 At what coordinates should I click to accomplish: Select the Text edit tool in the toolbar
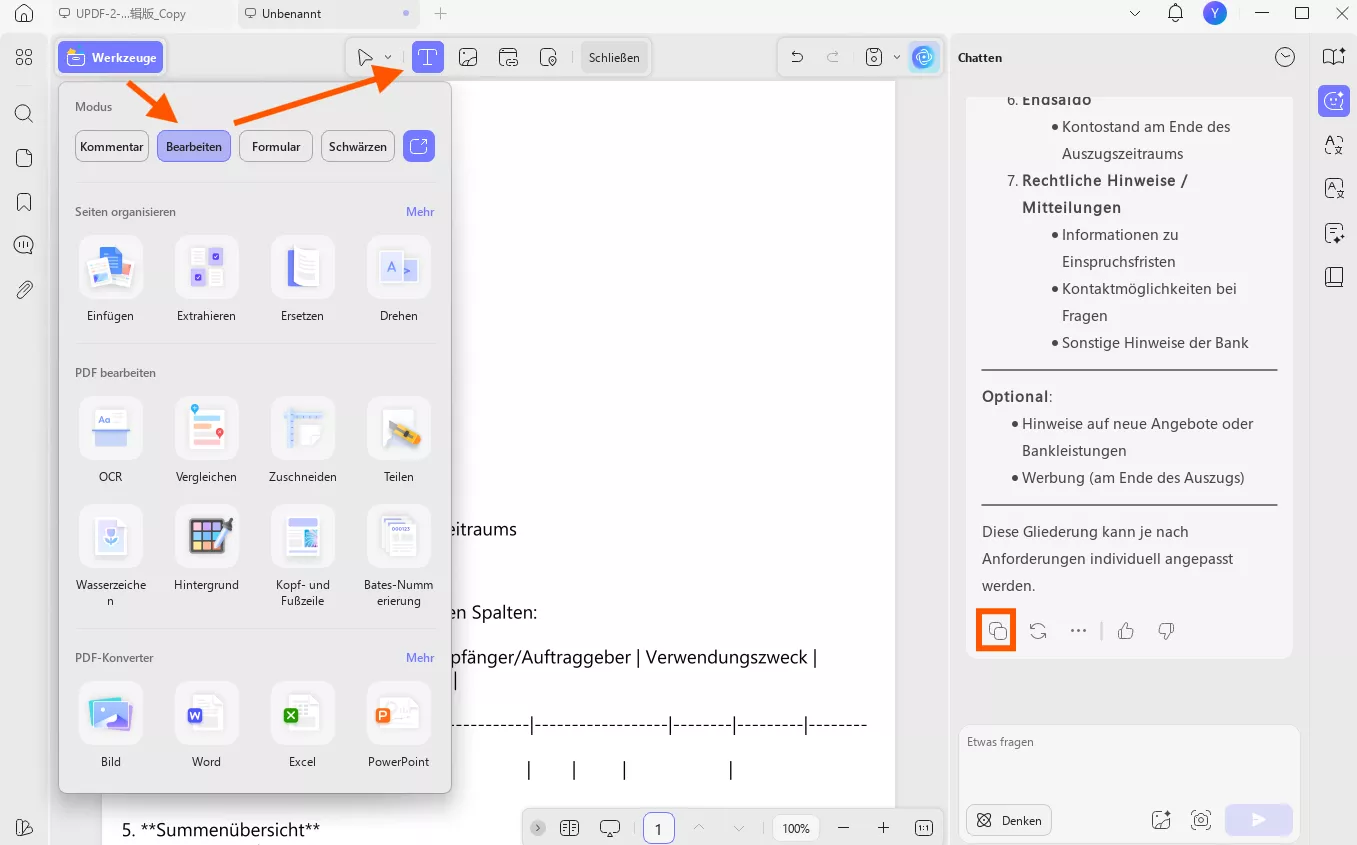click(x=428, y=57)
